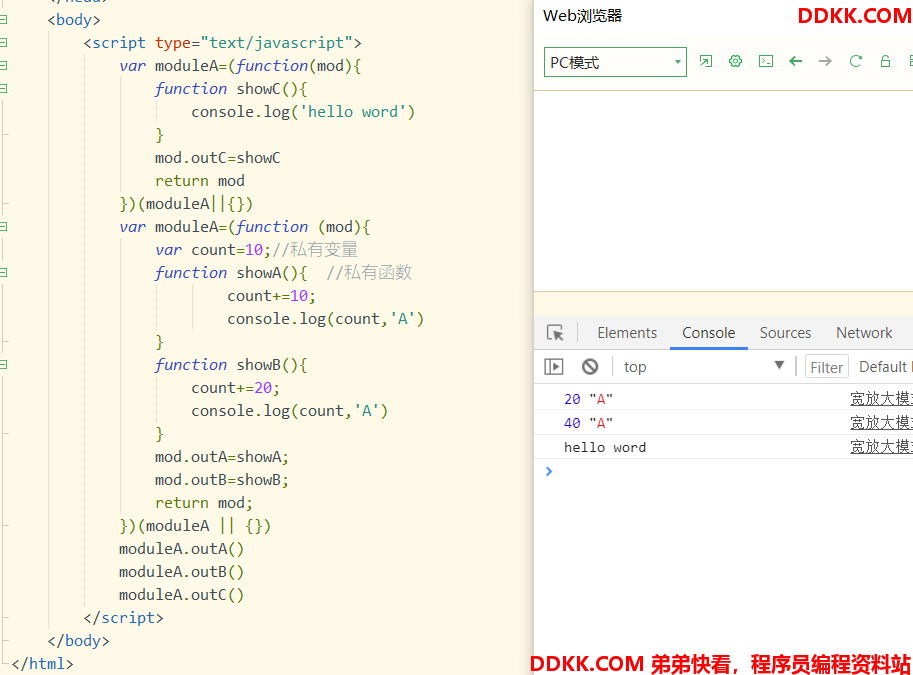Activate the inspect element picker icon
913x675 pixels.
[x=555, y=333]
